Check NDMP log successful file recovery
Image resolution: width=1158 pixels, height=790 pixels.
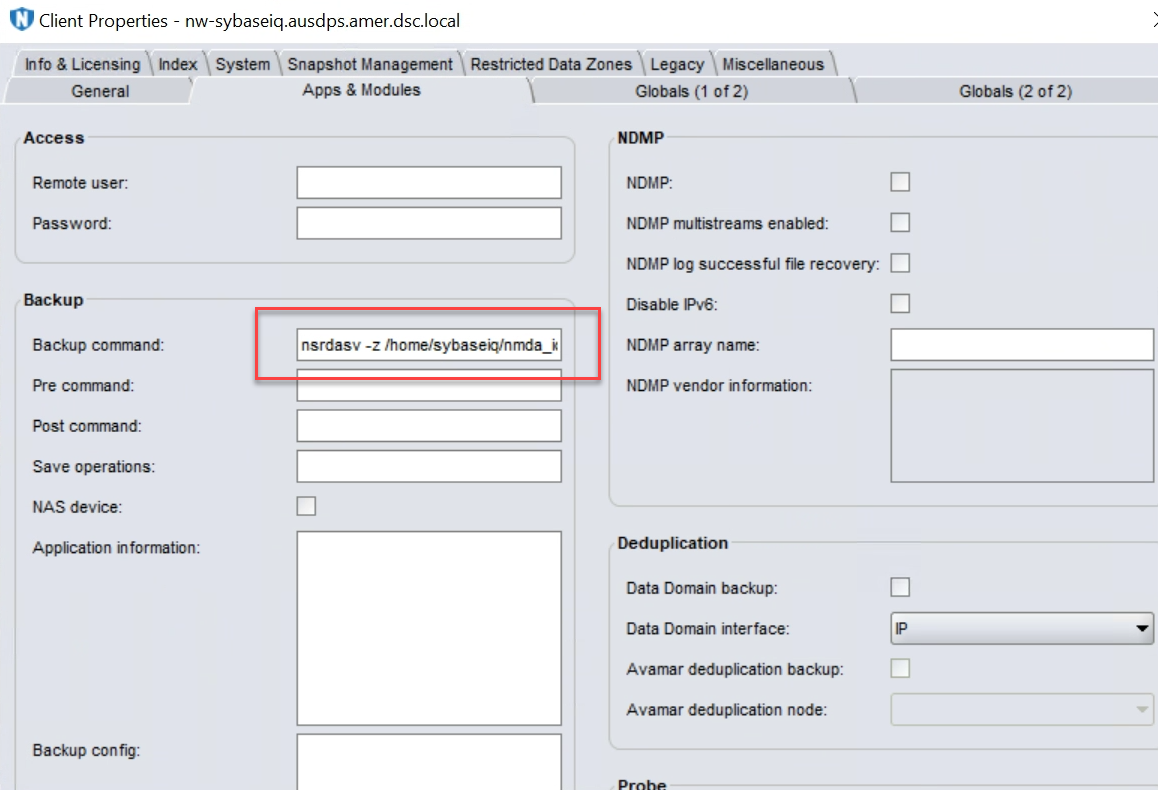coord(899,263)
